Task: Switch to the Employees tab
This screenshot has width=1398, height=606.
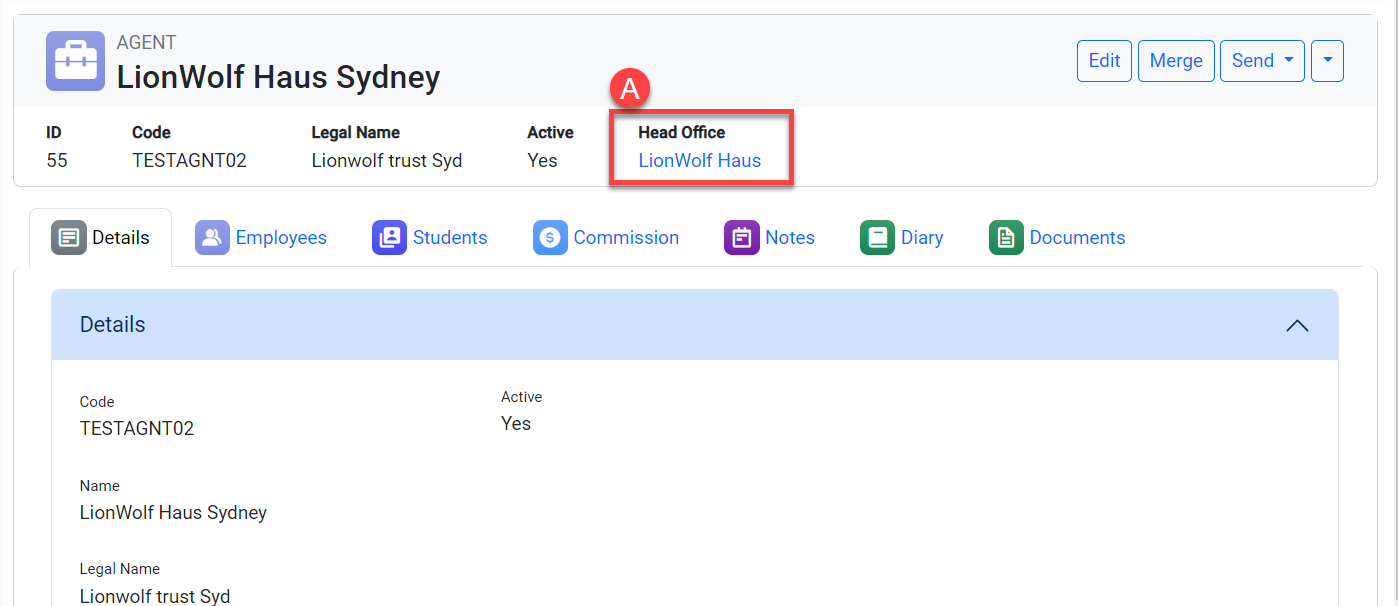Action: click(281, 238)
